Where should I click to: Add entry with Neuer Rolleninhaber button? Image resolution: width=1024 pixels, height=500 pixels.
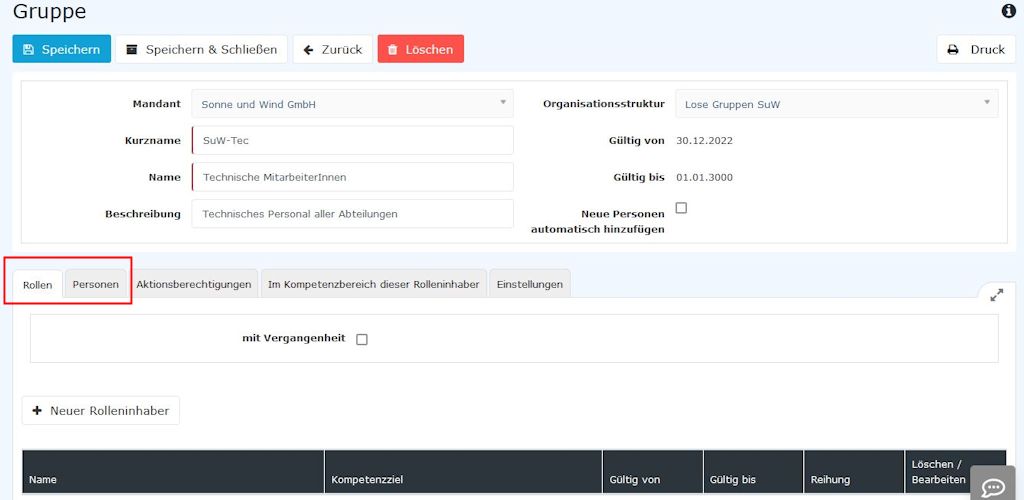(x=101, y=411)
